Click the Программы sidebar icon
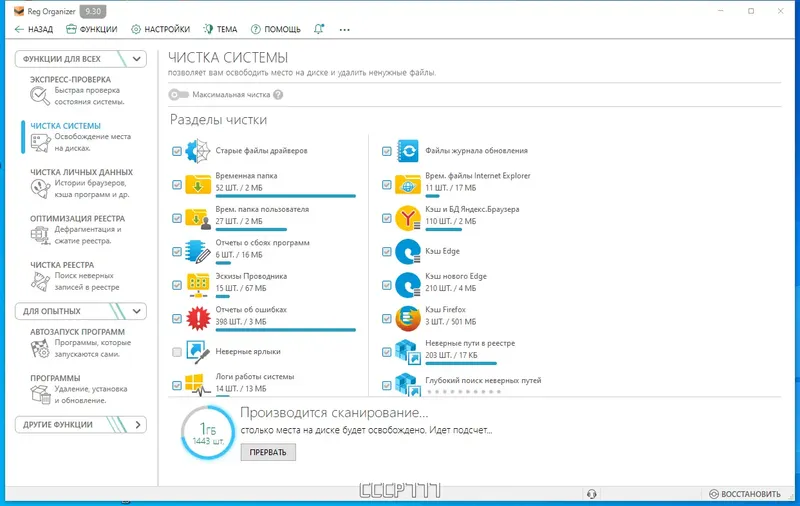800x506 pixels. (40, 394)
